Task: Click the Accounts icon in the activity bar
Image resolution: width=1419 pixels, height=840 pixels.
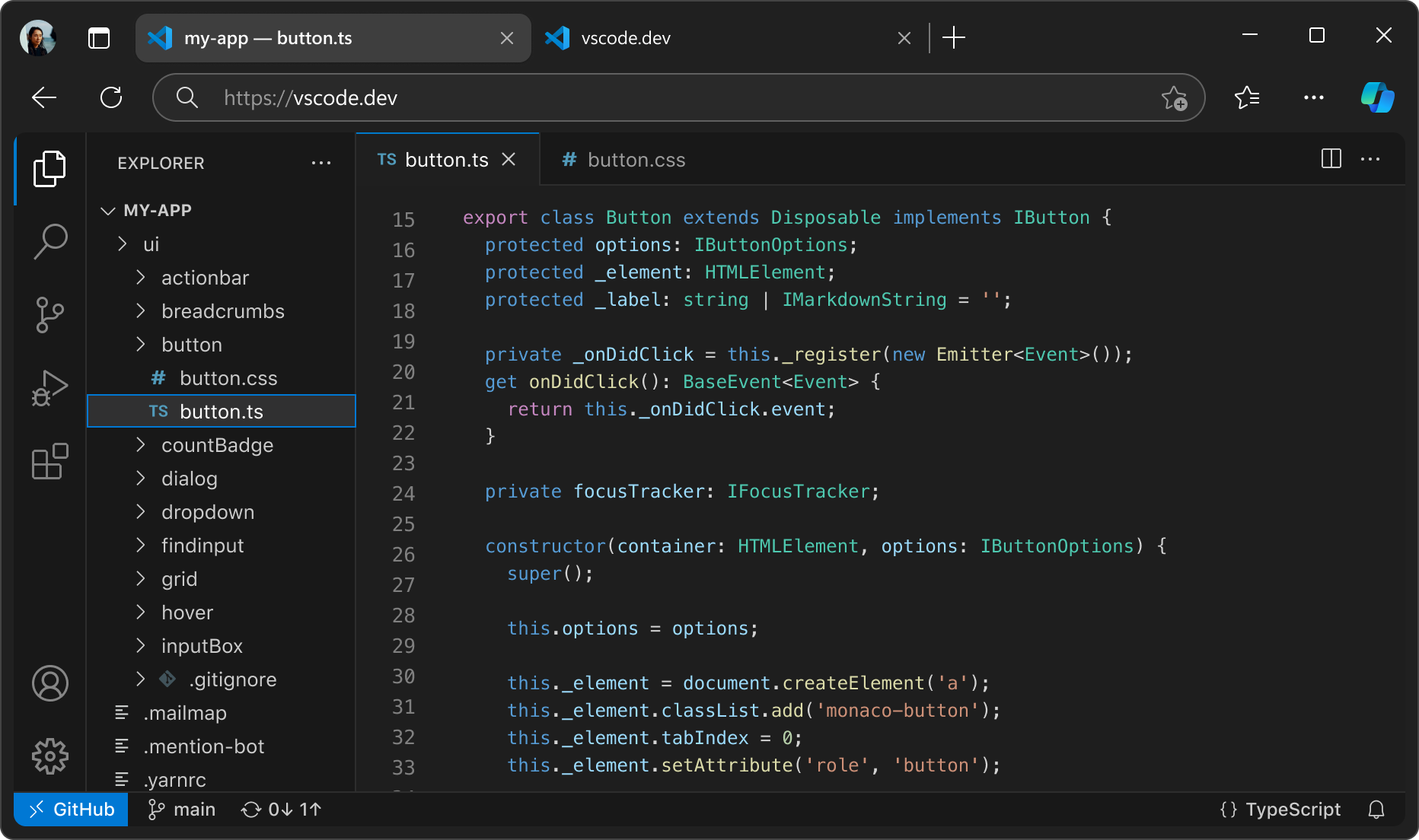Action: point(49,683)
